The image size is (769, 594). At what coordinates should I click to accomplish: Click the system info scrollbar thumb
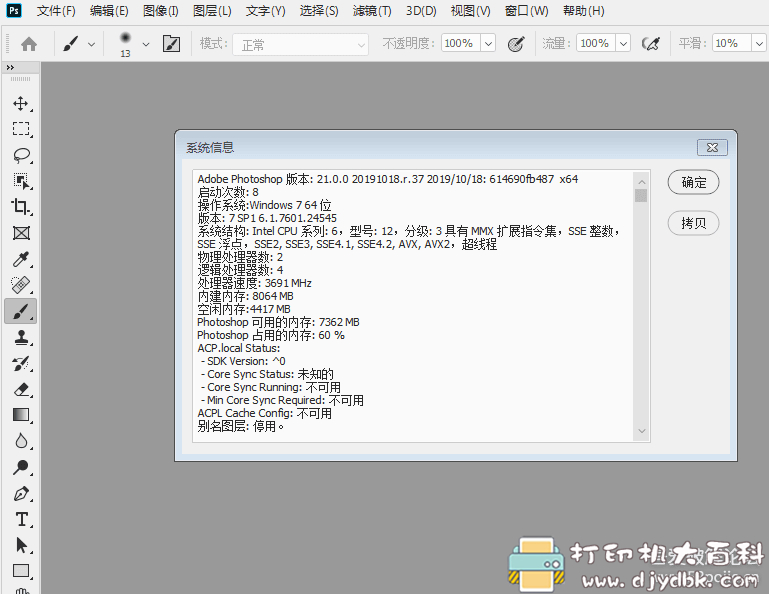(x=641, y=196)
